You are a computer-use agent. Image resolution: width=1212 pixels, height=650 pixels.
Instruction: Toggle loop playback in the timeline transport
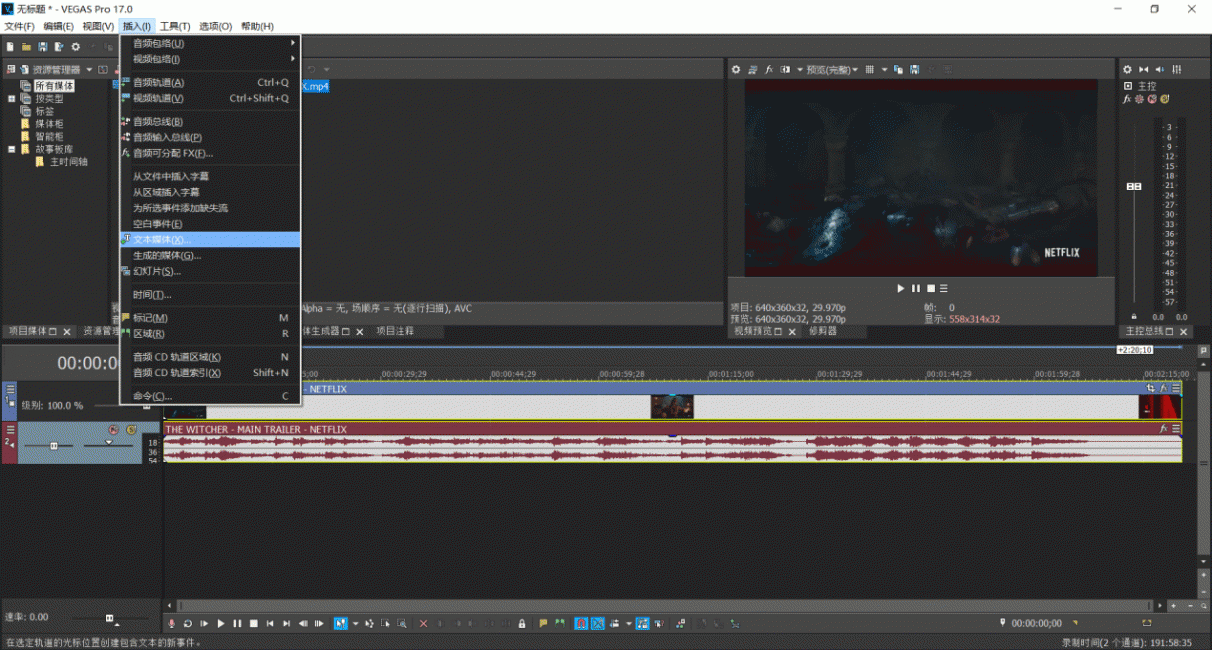187,623
